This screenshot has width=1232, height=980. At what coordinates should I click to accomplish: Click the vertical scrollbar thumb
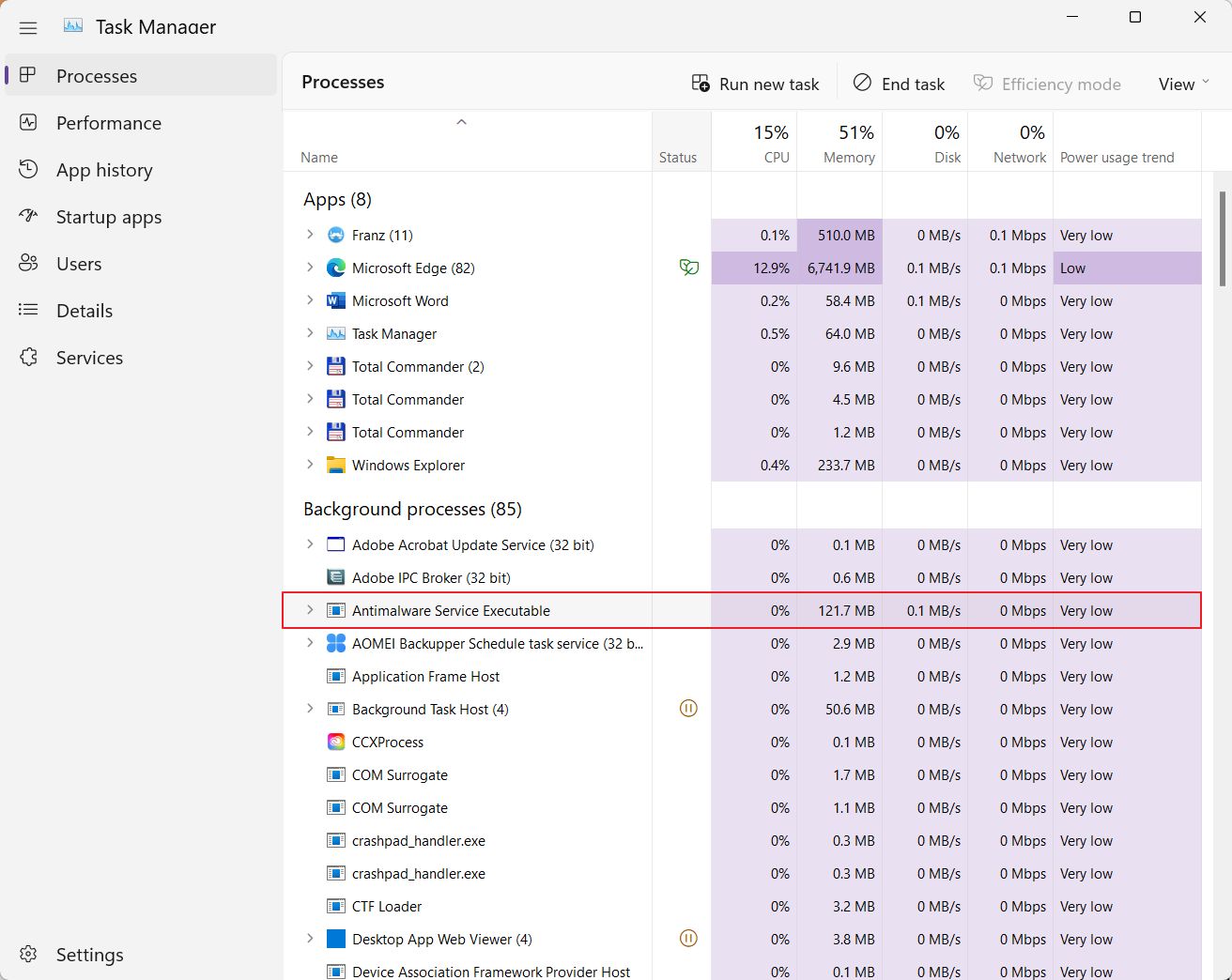(x=1222, y=238)
